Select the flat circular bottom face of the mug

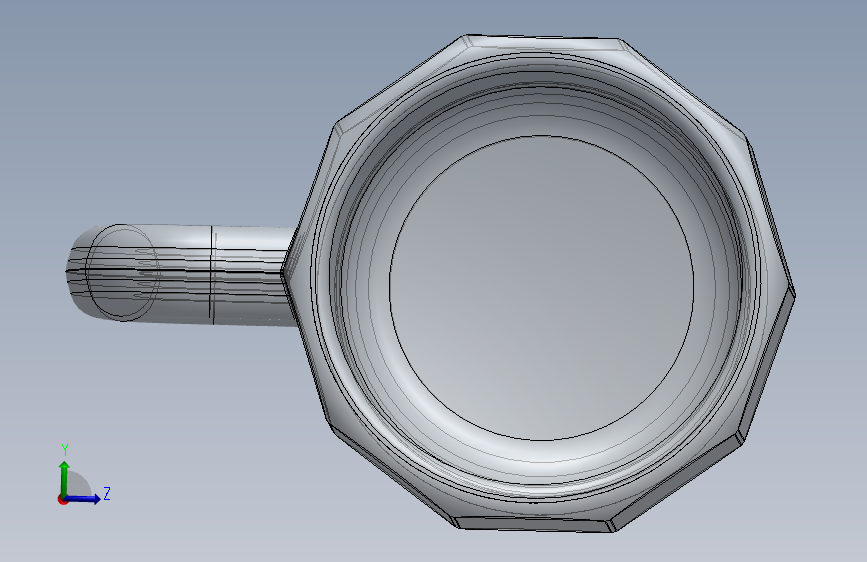point(541,288)
